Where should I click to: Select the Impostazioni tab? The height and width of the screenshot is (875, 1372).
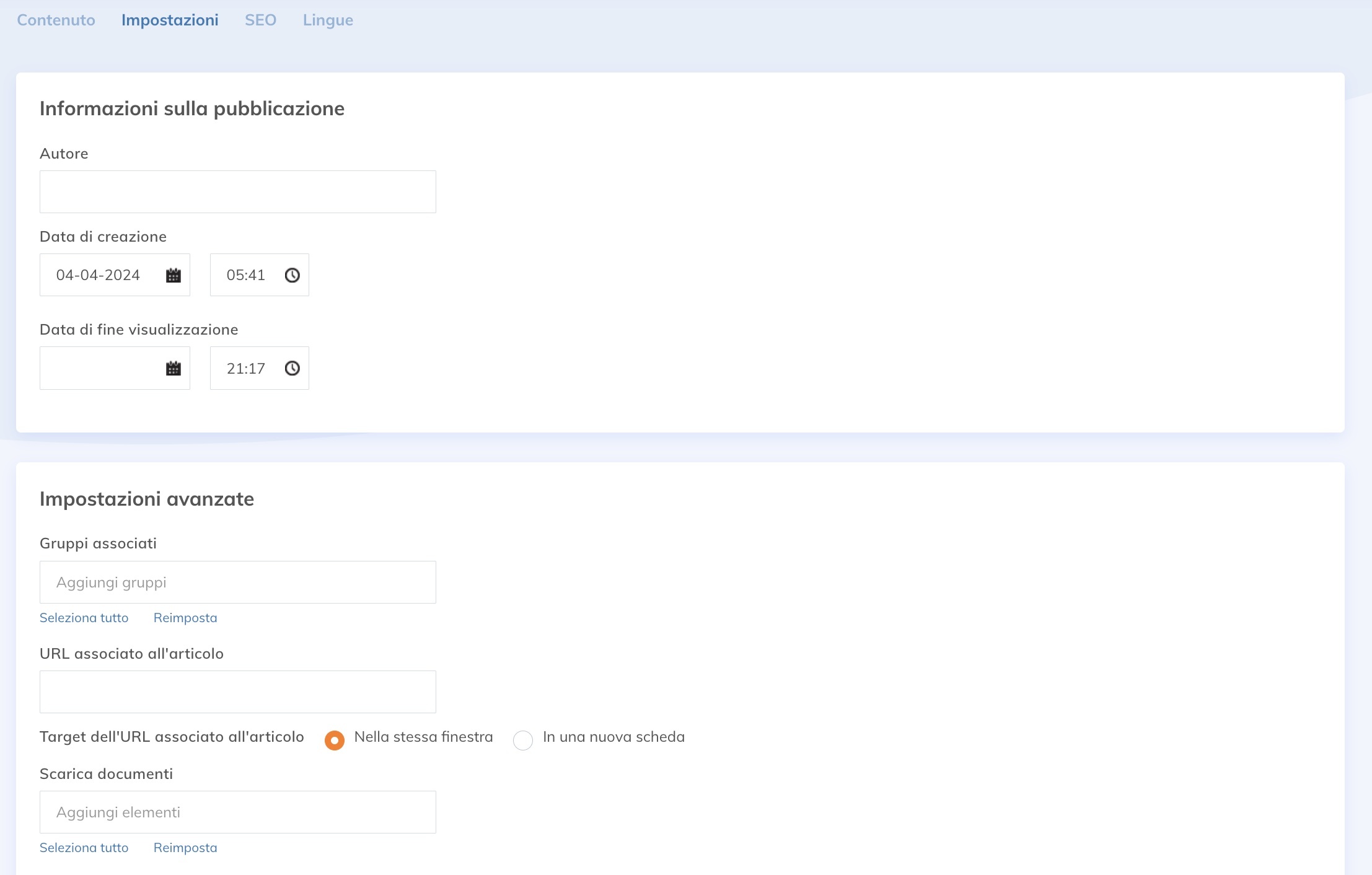170,20
